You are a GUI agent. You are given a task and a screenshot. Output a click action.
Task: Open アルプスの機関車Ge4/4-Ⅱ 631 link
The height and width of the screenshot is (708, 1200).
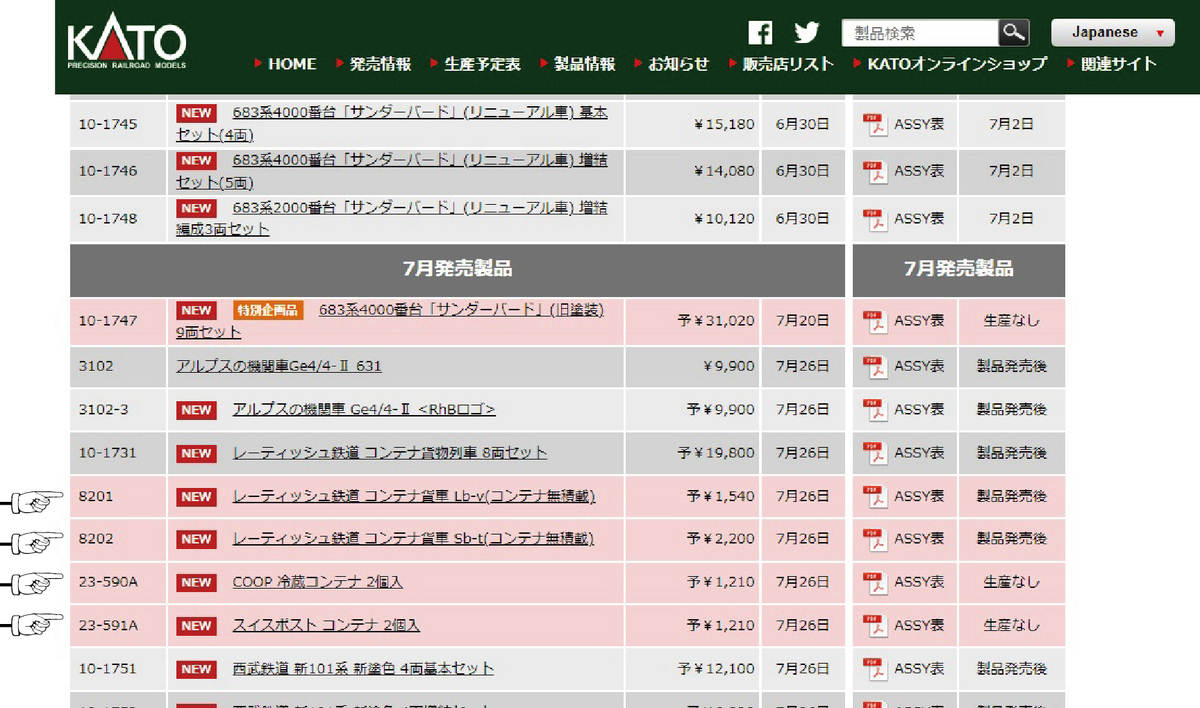pyautogui.click(x=279, y=366)
